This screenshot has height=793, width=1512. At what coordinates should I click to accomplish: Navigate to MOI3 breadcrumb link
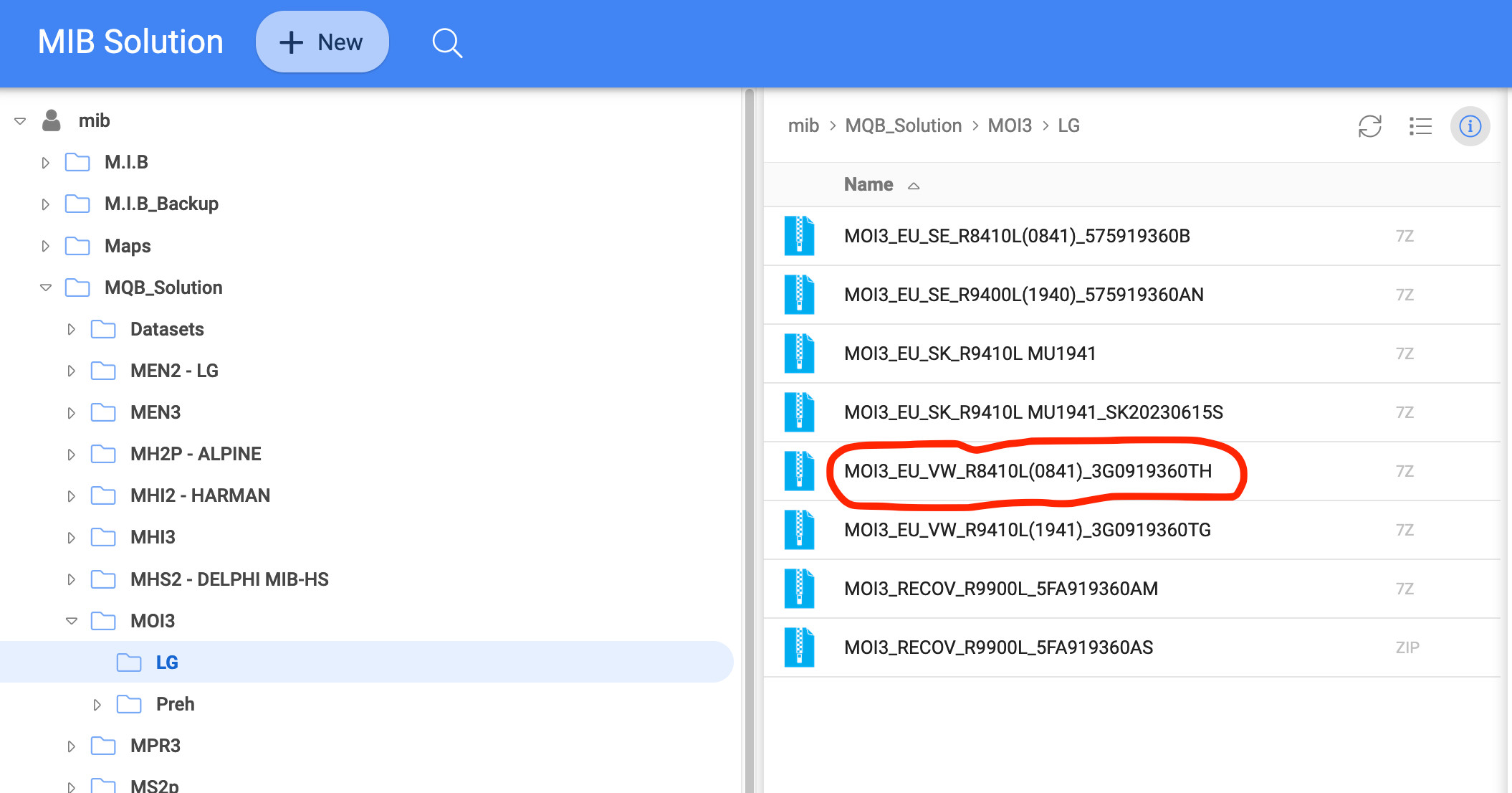pyautogui.click(x=1009, y=125)
